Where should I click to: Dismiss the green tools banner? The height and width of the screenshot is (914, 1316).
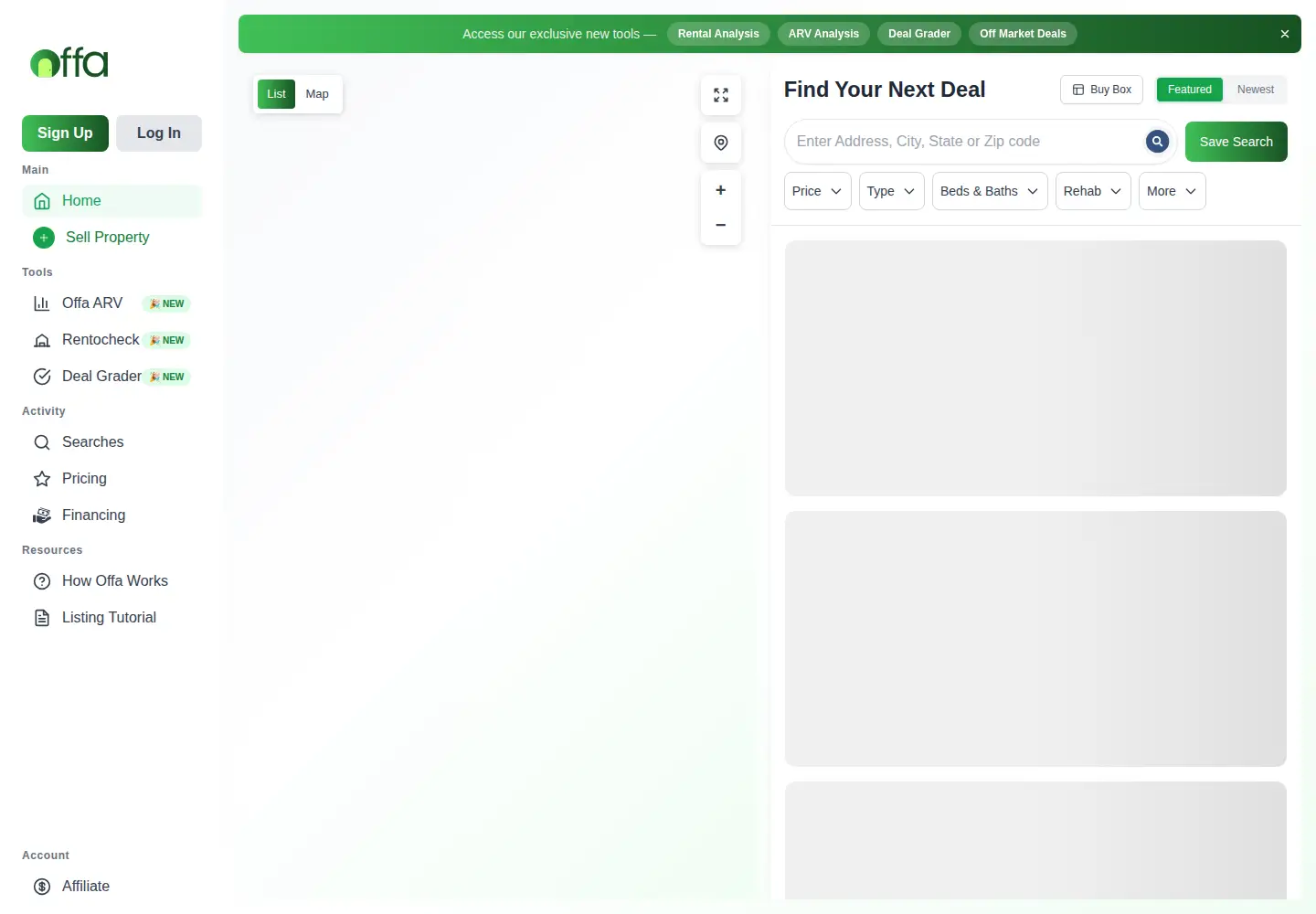1285,34
